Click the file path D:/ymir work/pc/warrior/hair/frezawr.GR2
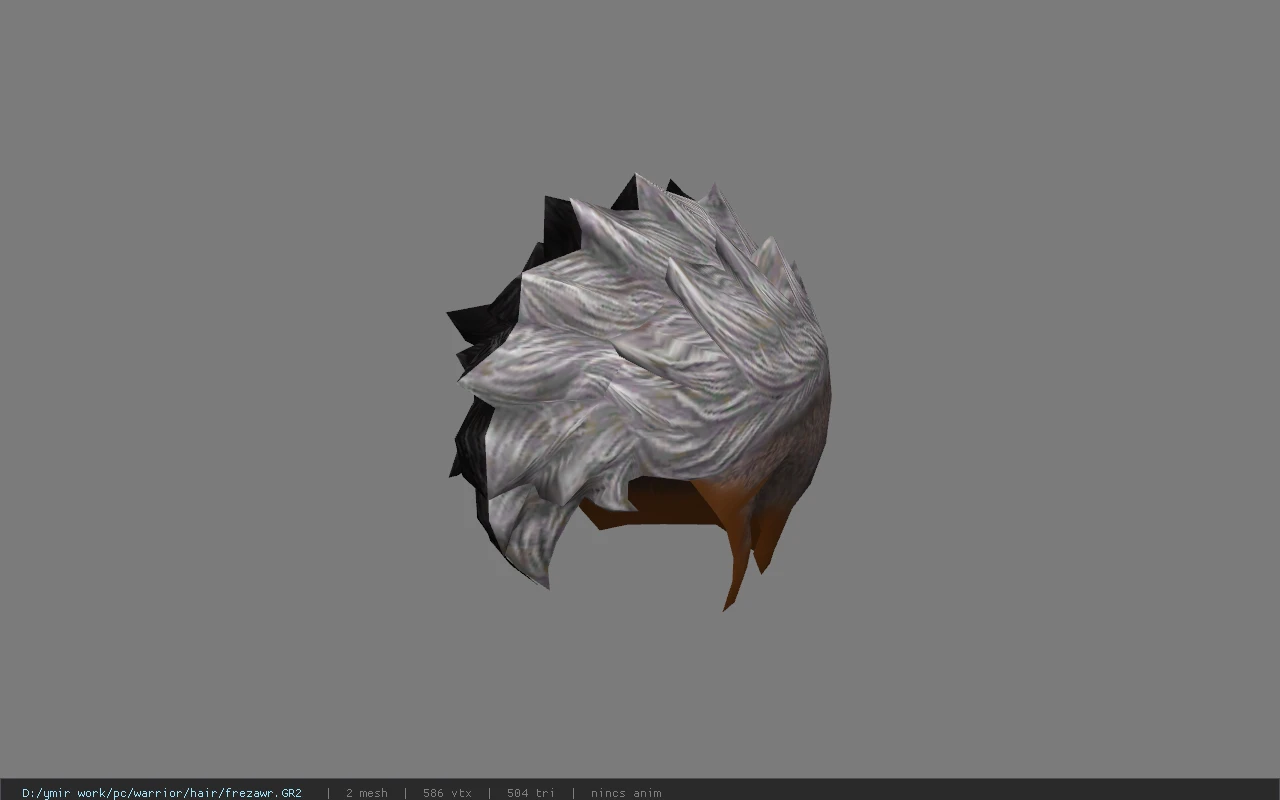Viewport: 1280px width, 800px height. [162, 793]
